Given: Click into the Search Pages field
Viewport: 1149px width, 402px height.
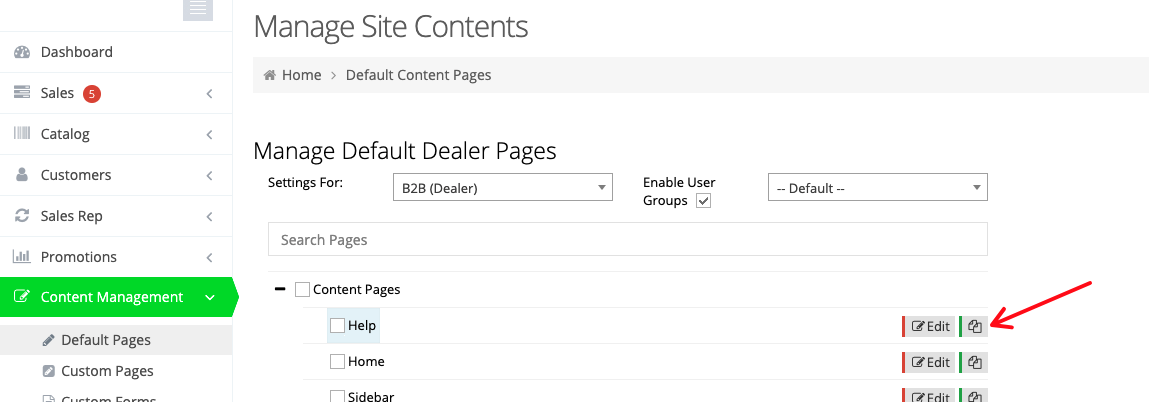Looking at the screenshot, I should click(x=627, y=240).
